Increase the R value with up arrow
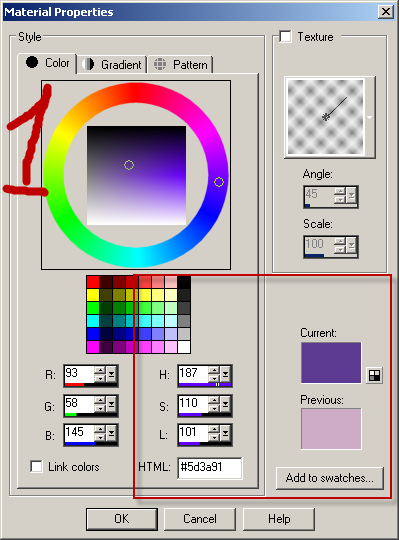This screenshot has width=399, height=540. 100,370
